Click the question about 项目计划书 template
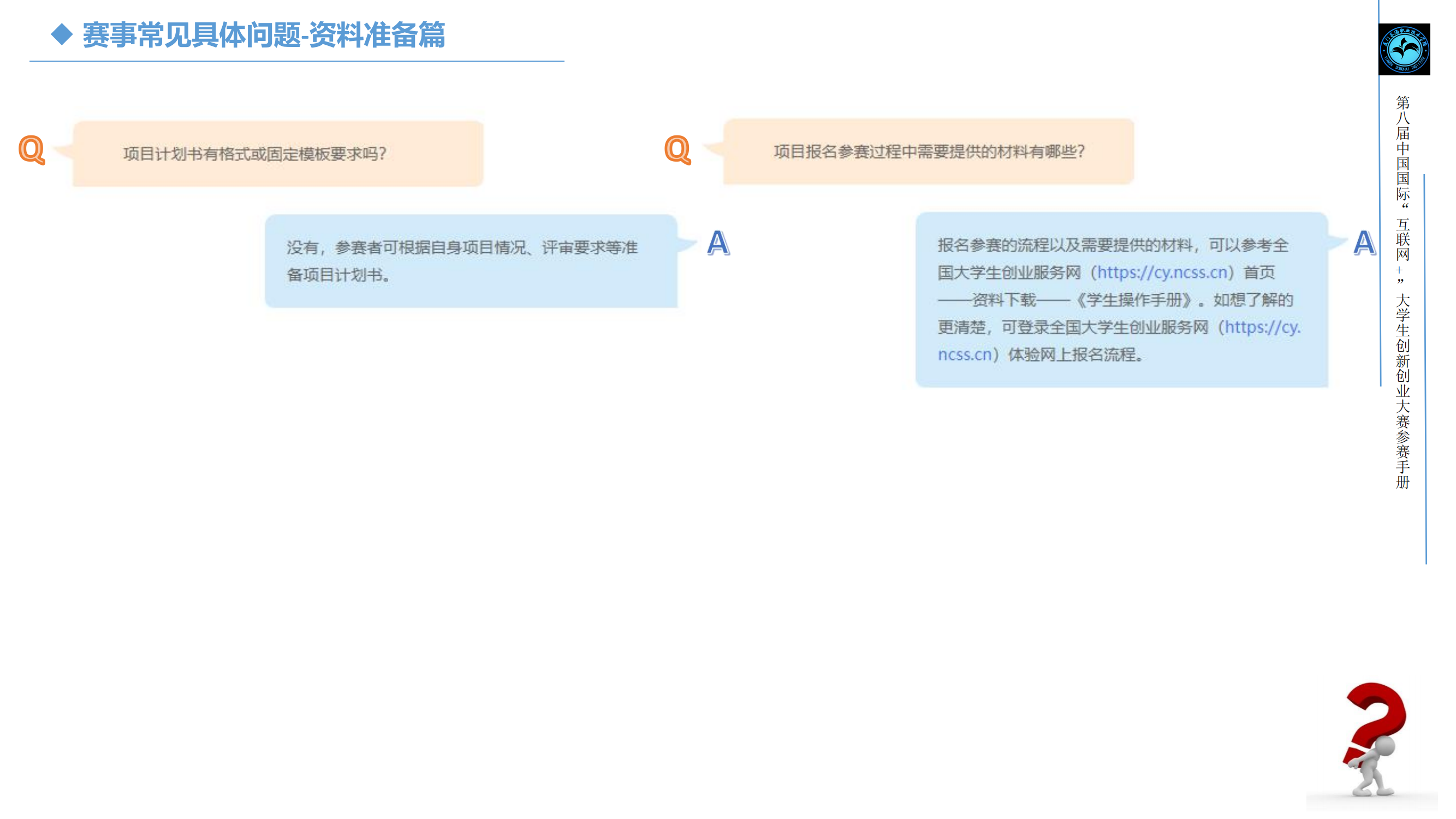Viewport: 1456px width, 819px height. pyautogui.click(x=254, y=154)
